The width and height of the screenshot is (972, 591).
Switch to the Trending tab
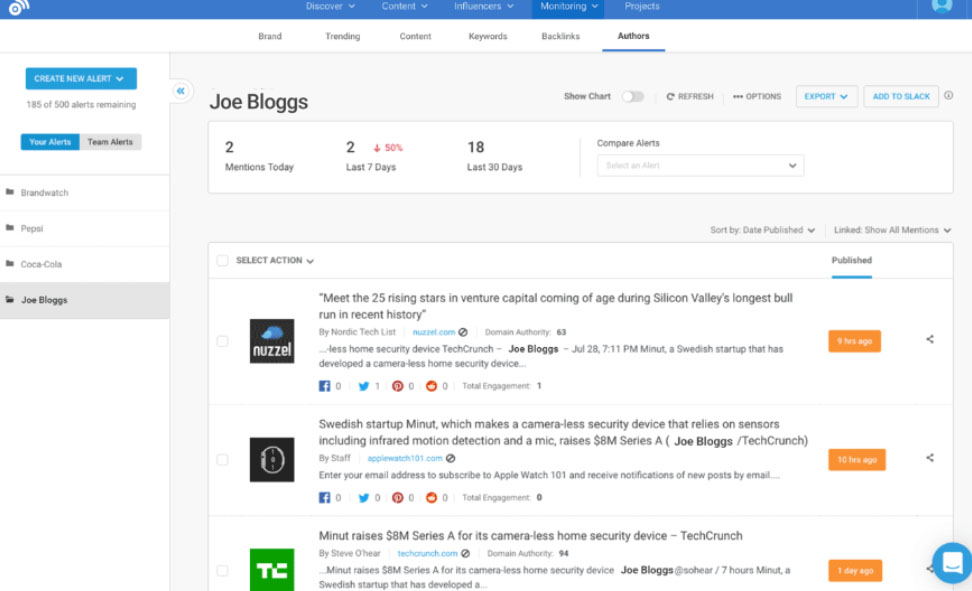(x=343, y=36)
